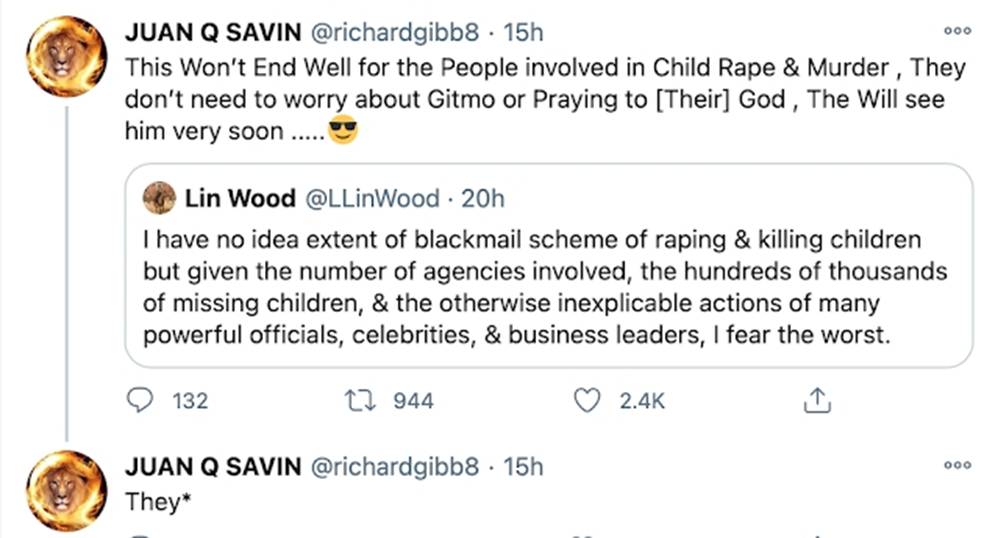Open the more options menu on the "They*" reply

point(957,466)
